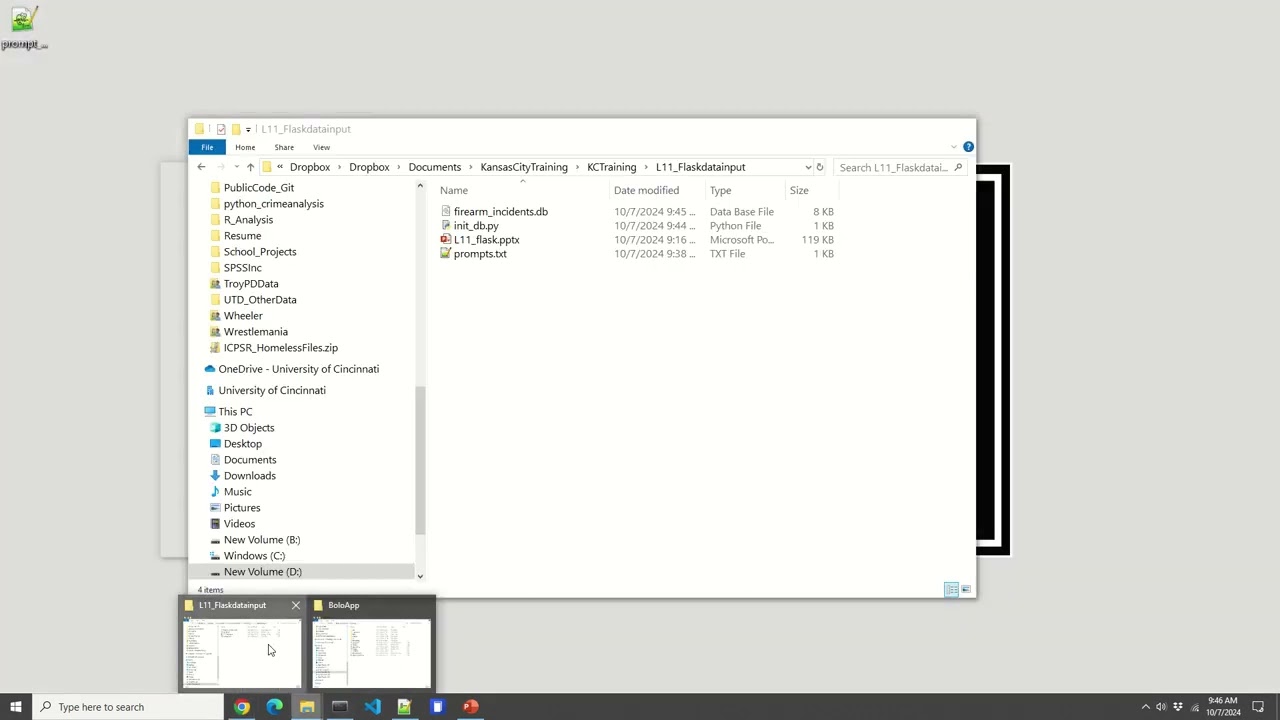Open the View ribbon tab
The image size is (1280, 720).
click(x=321, y=147)
